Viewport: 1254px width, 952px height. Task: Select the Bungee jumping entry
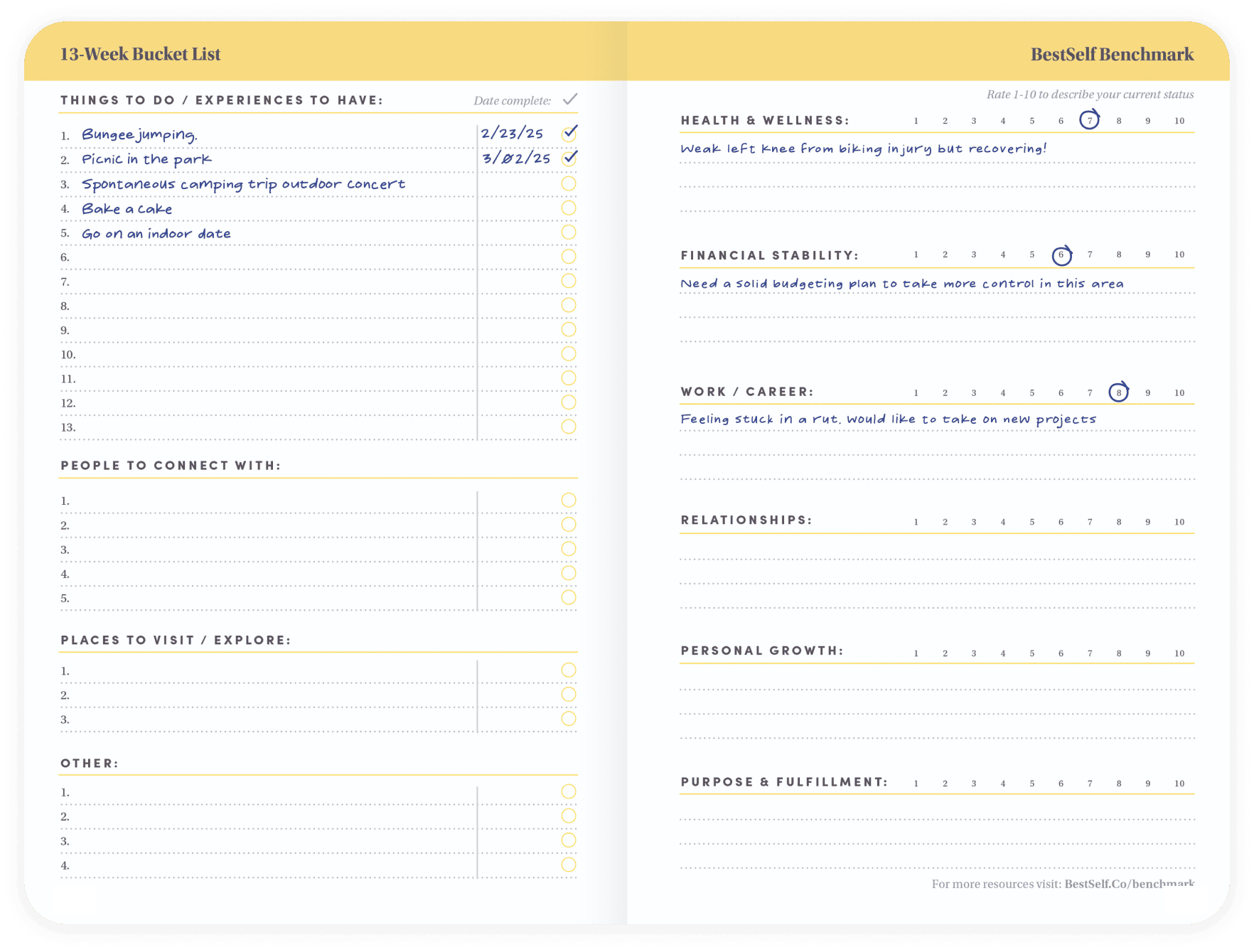coord(139,134)
